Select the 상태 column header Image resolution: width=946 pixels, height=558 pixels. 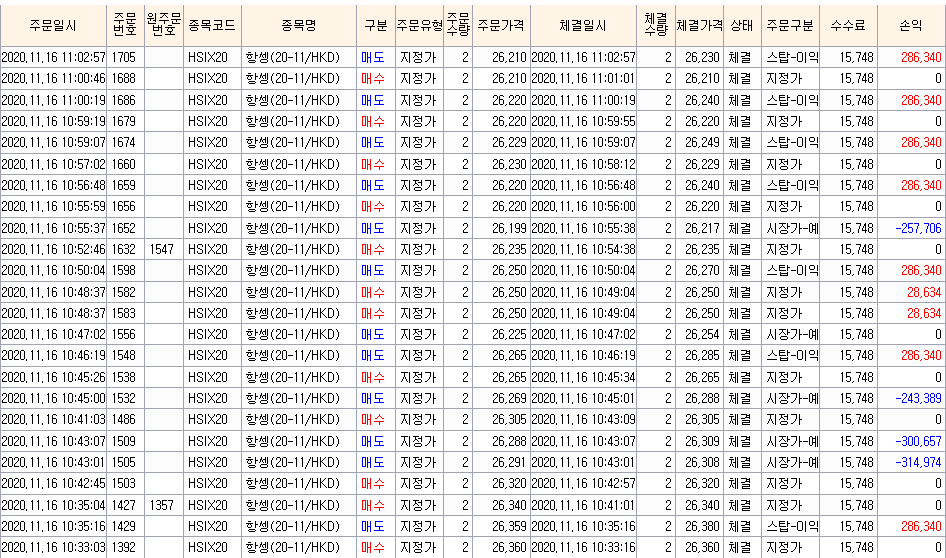click(x=741, y=25)
